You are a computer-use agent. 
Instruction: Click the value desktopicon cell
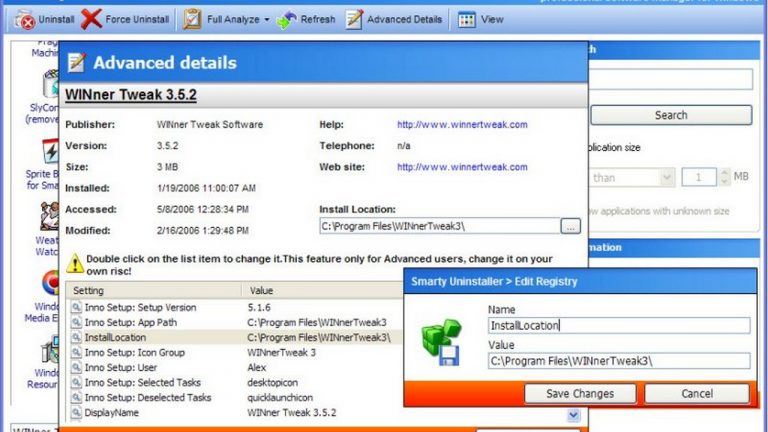coord(272,383)
